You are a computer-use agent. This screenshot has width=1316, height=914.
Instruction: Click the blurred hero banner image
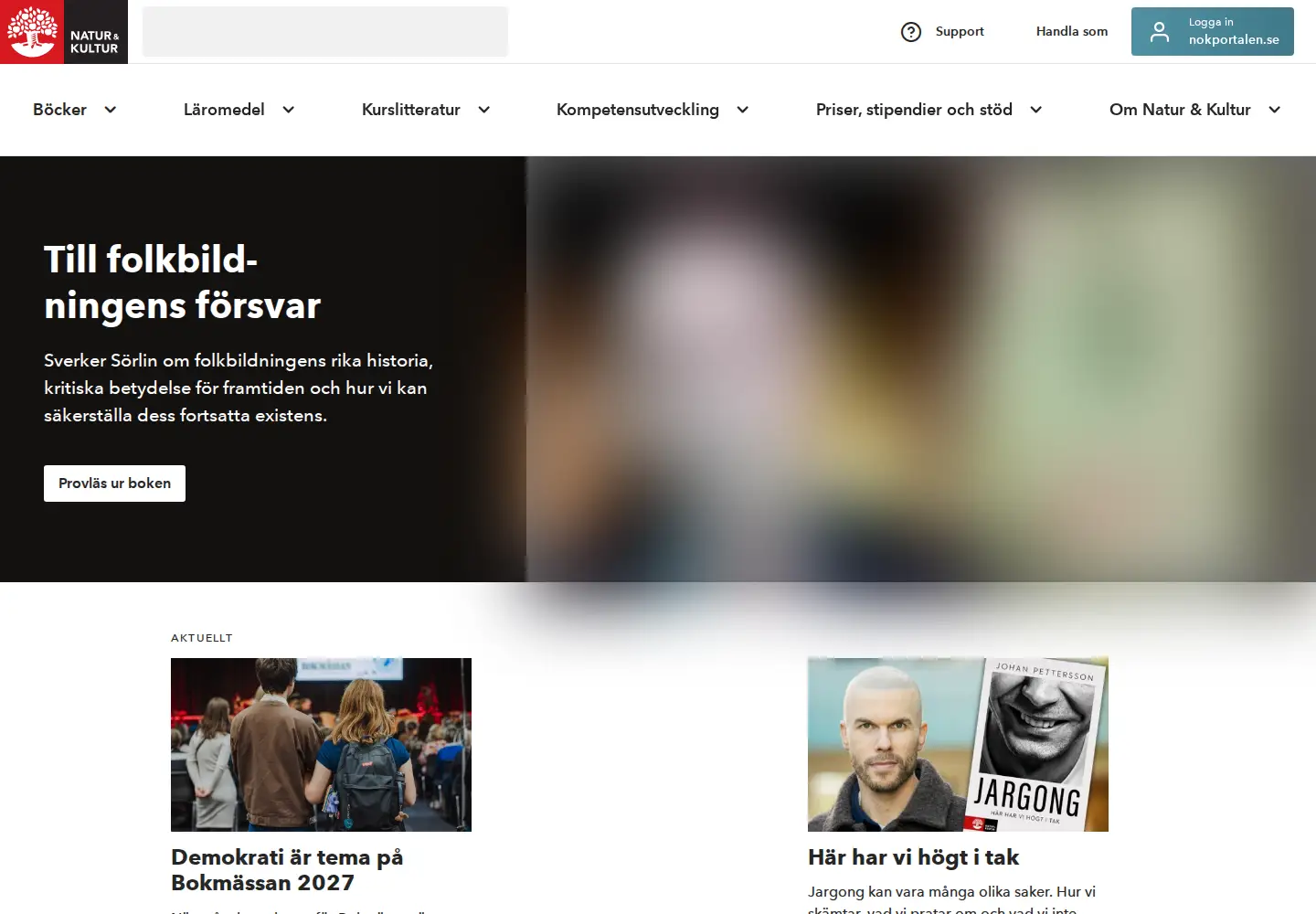click(921, 369)
